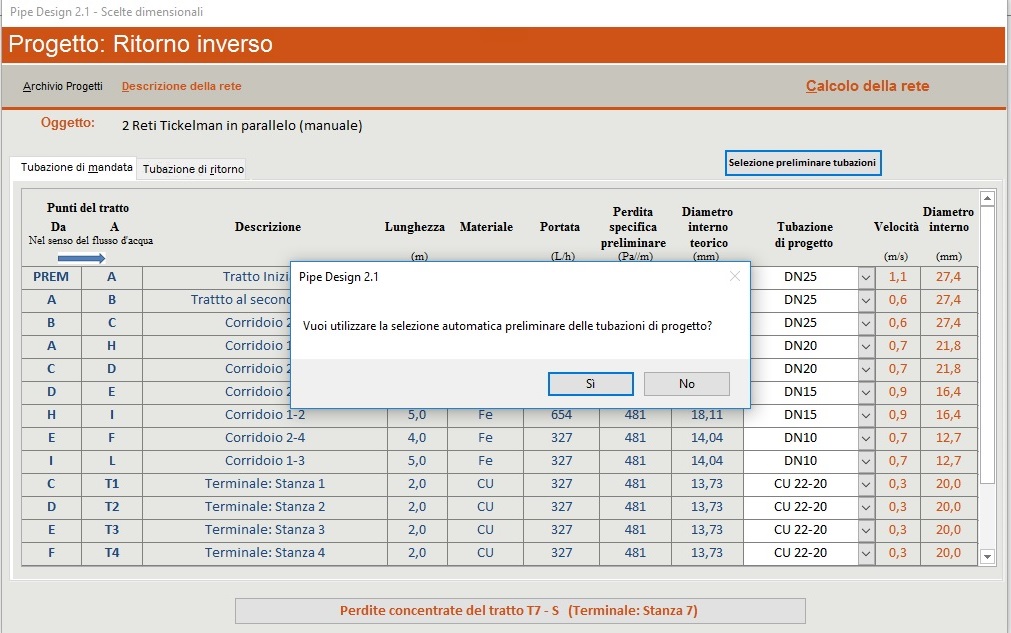The height and width of the screenshot is (633, 1011).
Task: Click PREM cell in first row
Action: tap(51, 277)
